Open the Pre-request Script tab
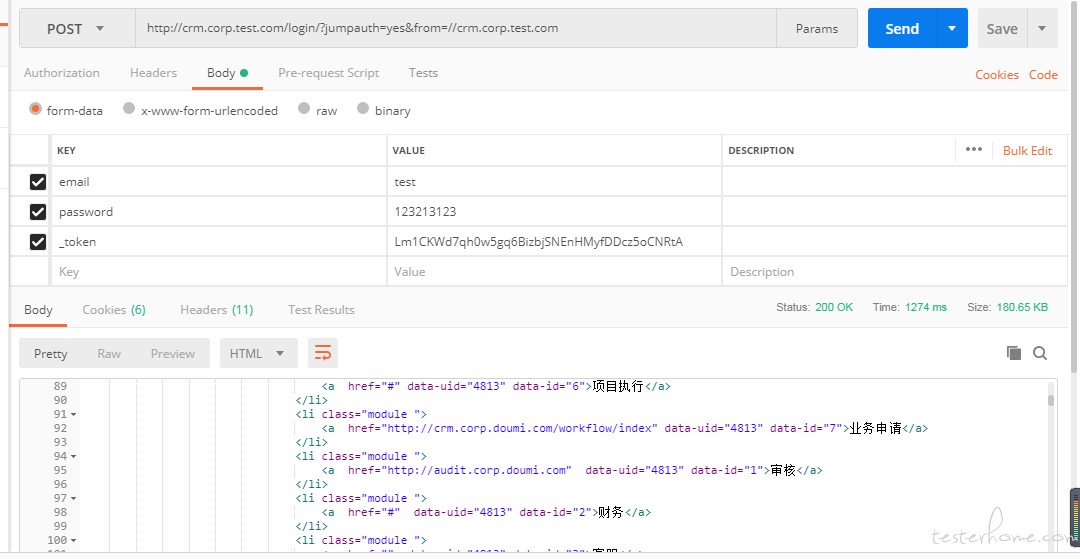 329,73
